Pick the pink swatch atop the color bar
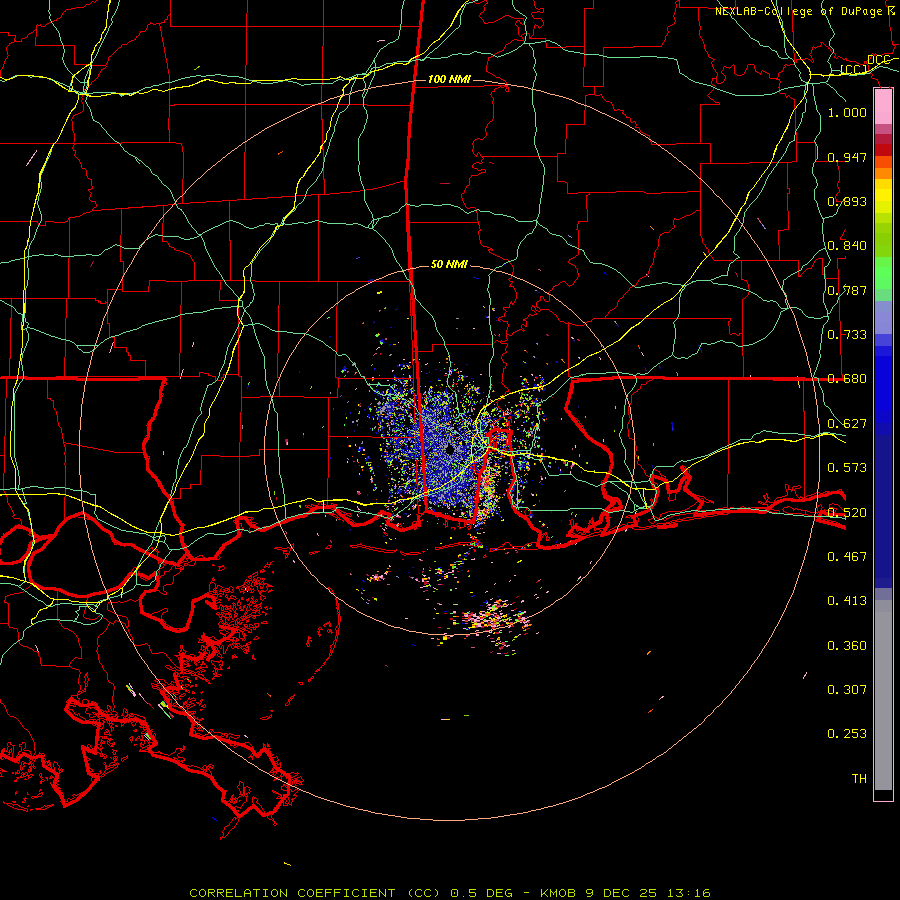This screenshot has height=900, width=900. pos(883,107)
